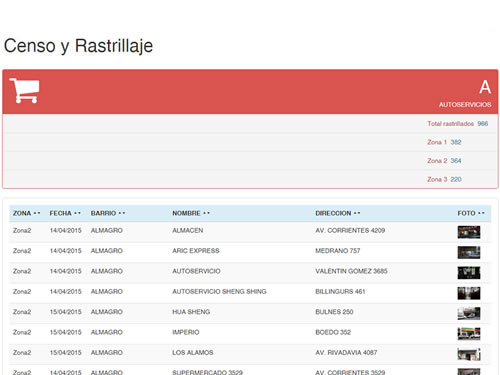The width and height of the screenshot is (500, 375).
Task: Select Total rastrillados count 986
Action: pos(483,124)
